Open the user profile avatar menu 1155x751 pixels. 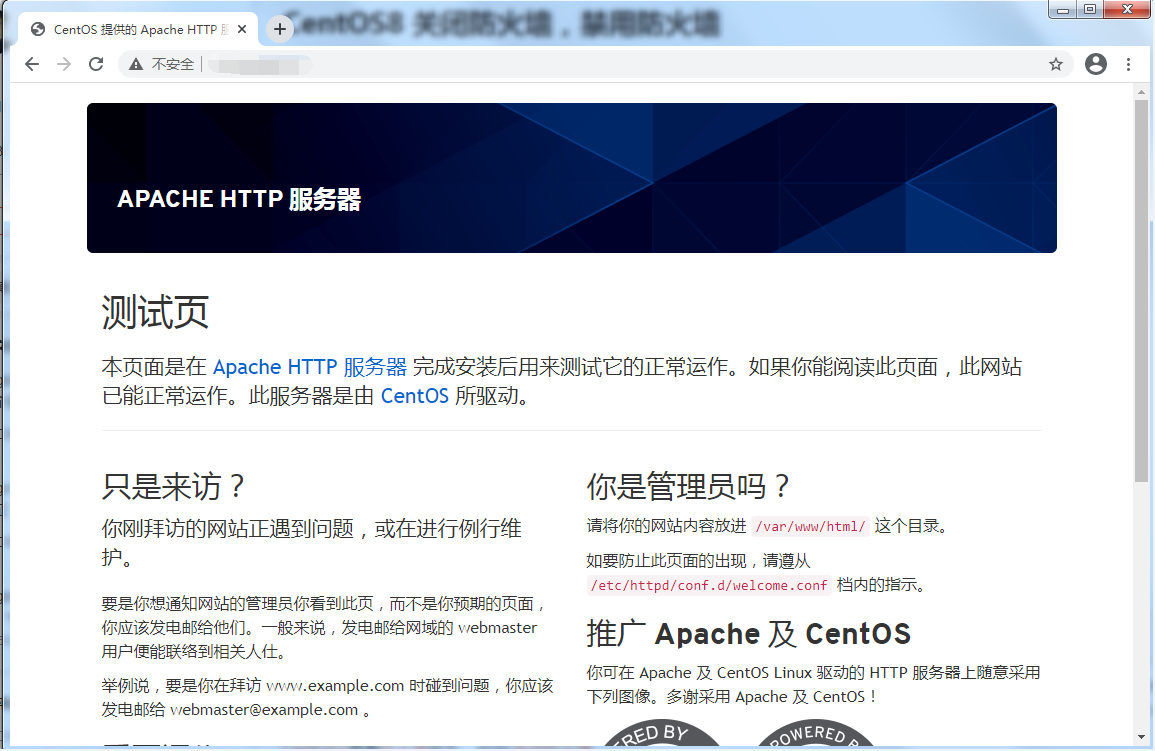pyautogui.click(x=1095, y=64)
